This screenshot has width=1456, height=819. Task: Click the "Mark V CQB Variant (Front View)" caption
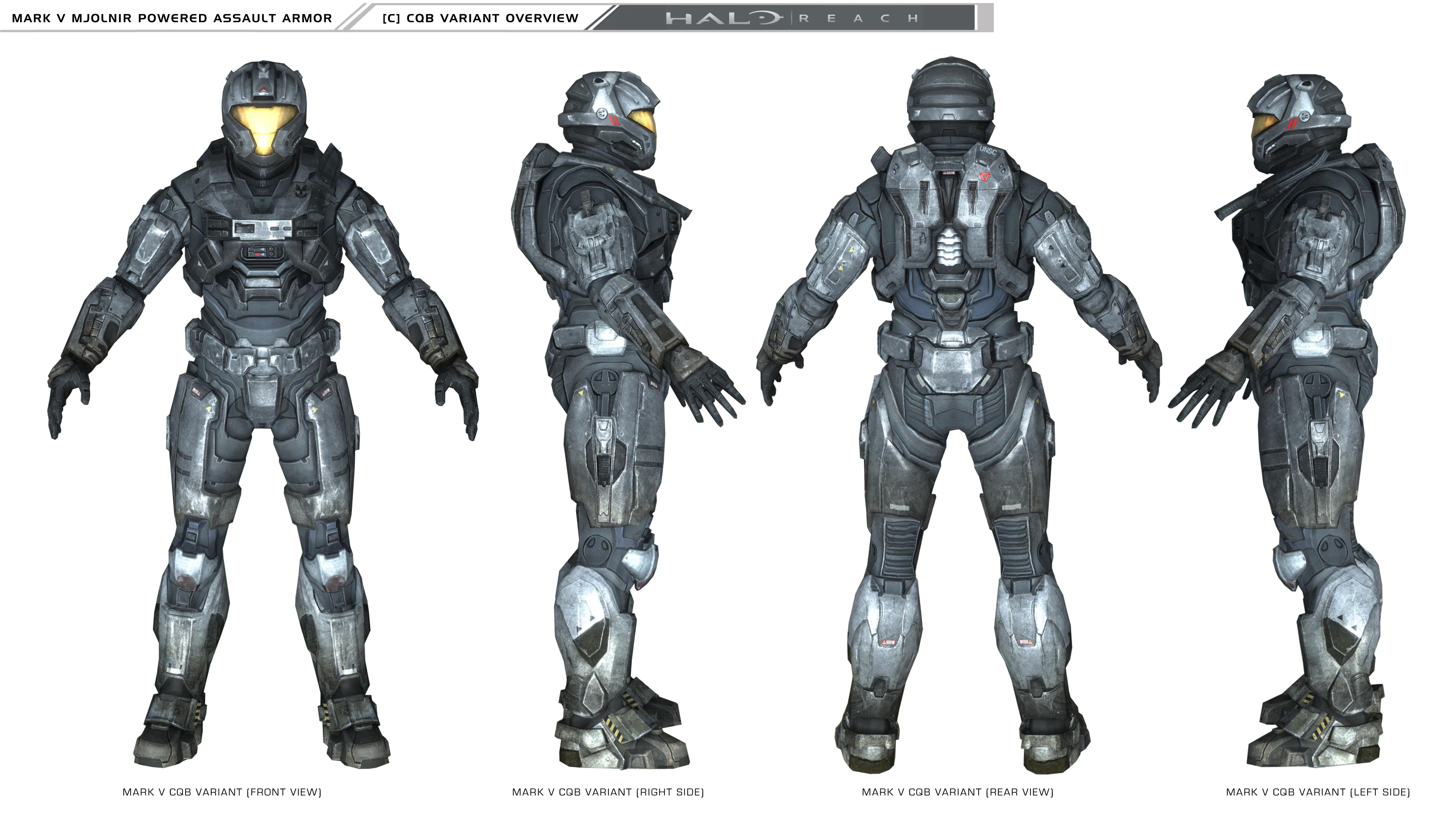(222, 792)
